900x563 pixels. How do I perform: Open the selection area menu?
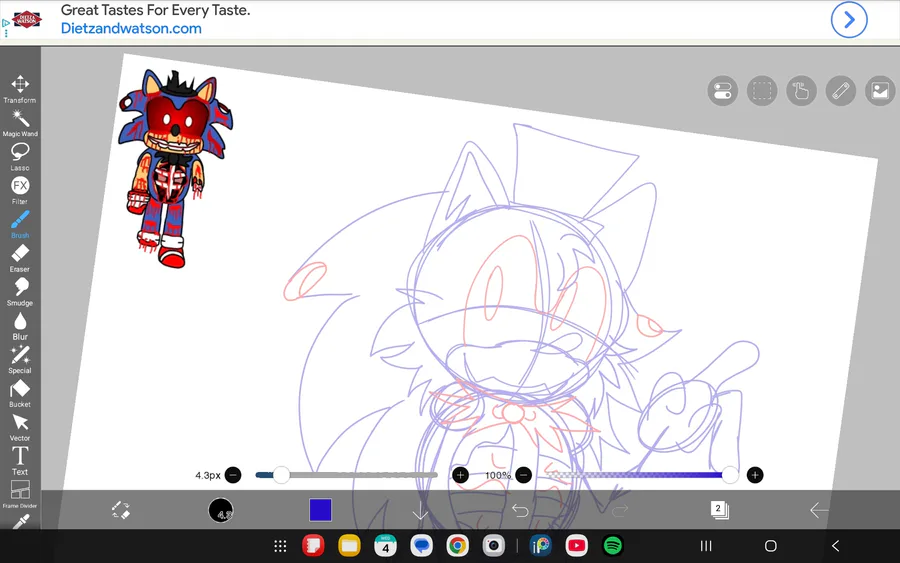pyautogui.click(x=762, y=91)
